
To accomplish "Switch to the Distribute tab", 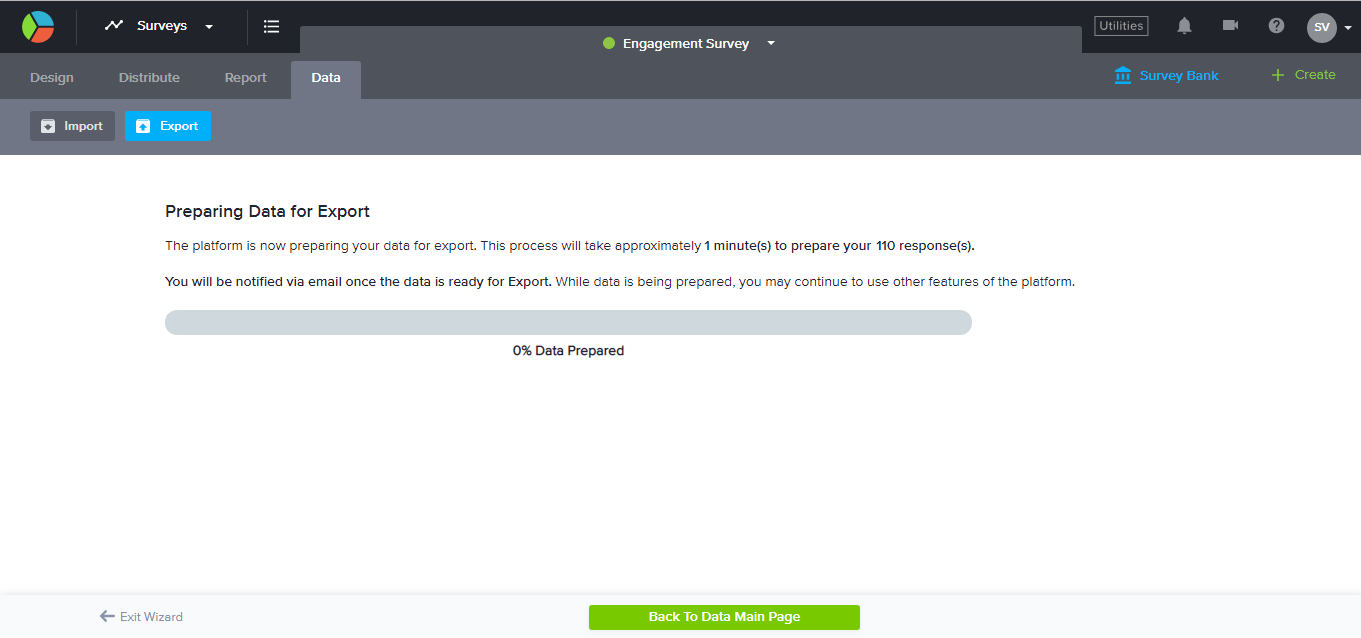I will (149, 78).
